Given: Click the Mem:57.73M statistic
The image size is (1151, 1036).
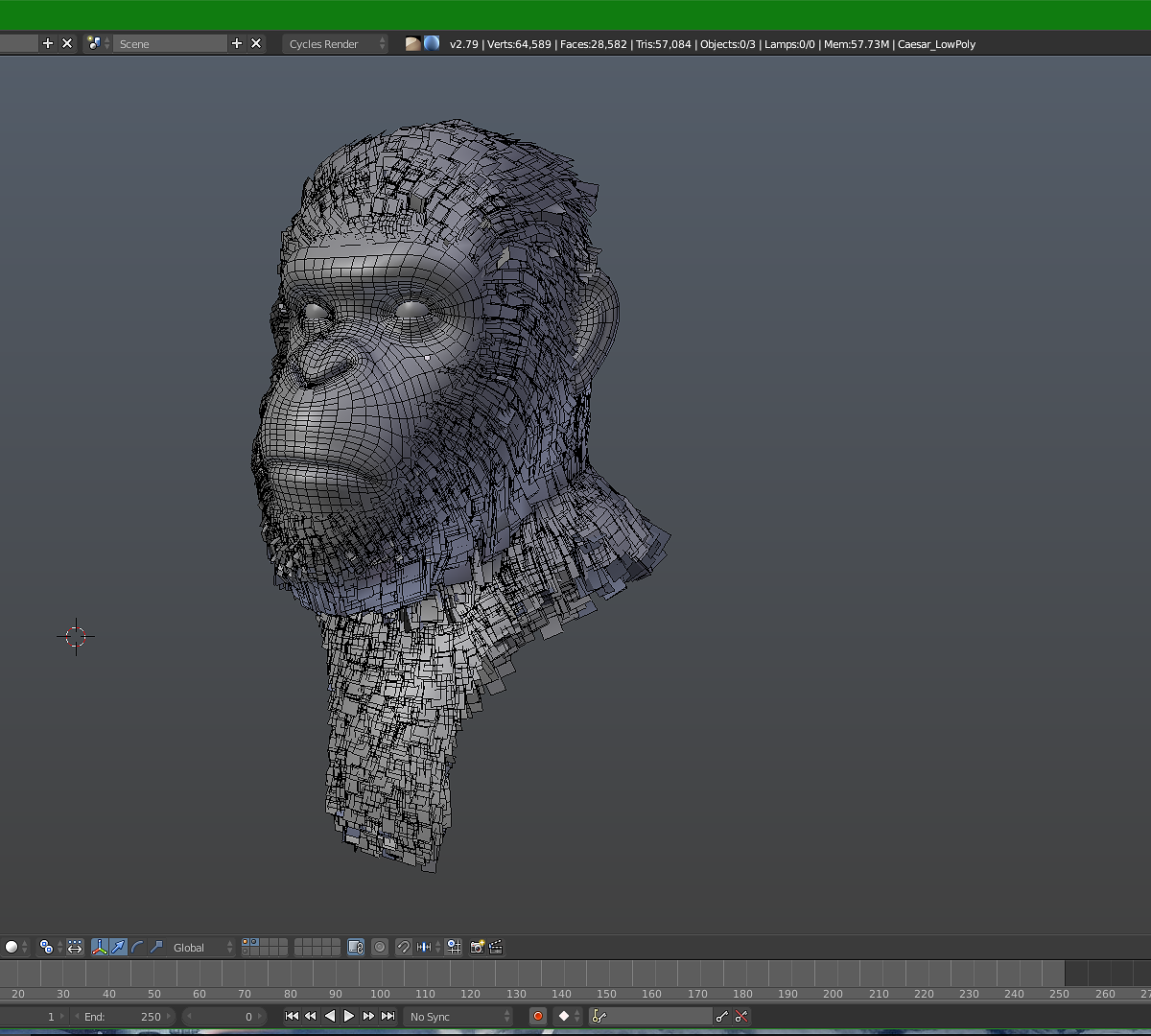Looking at the screenshot, I should click(857, 44).
